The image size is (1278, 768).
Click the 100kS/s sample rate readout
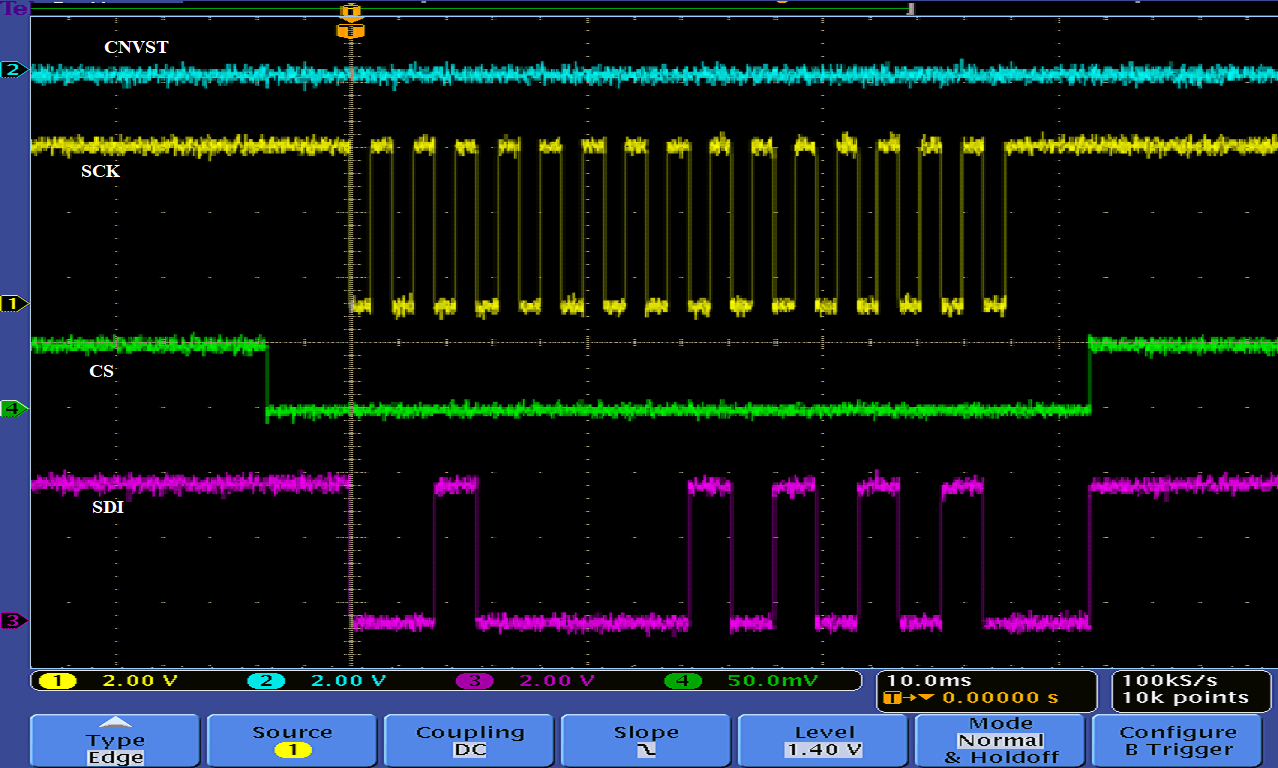1172,681
